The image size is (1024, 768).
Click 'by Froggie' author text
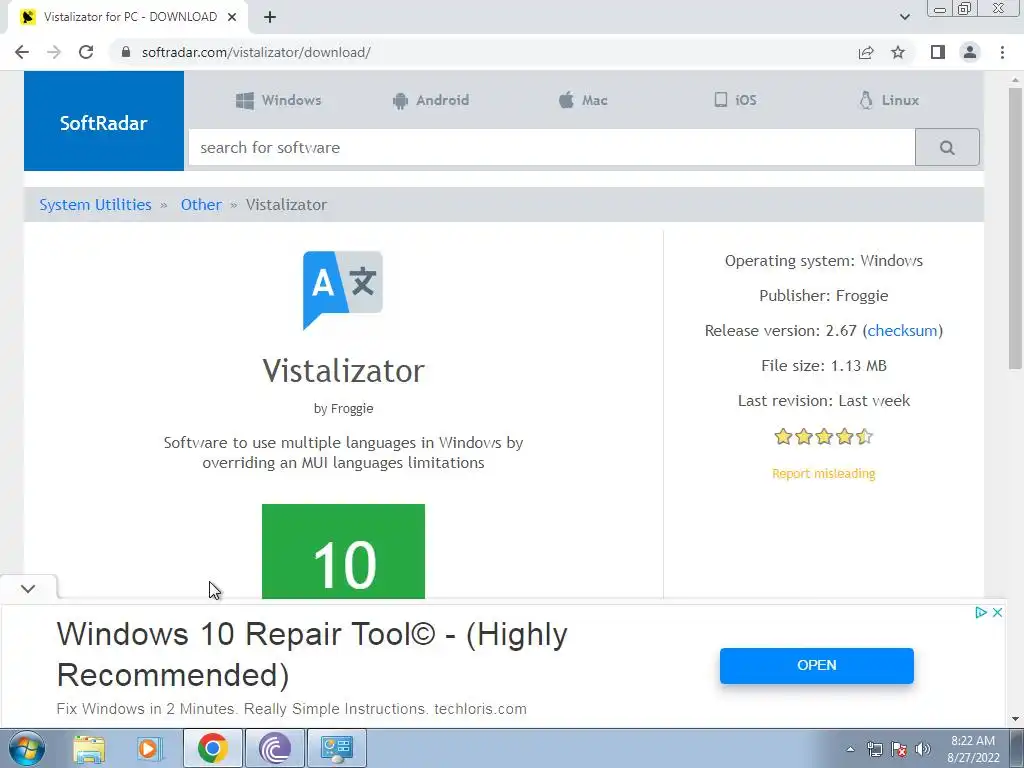[x=344, y=408]
